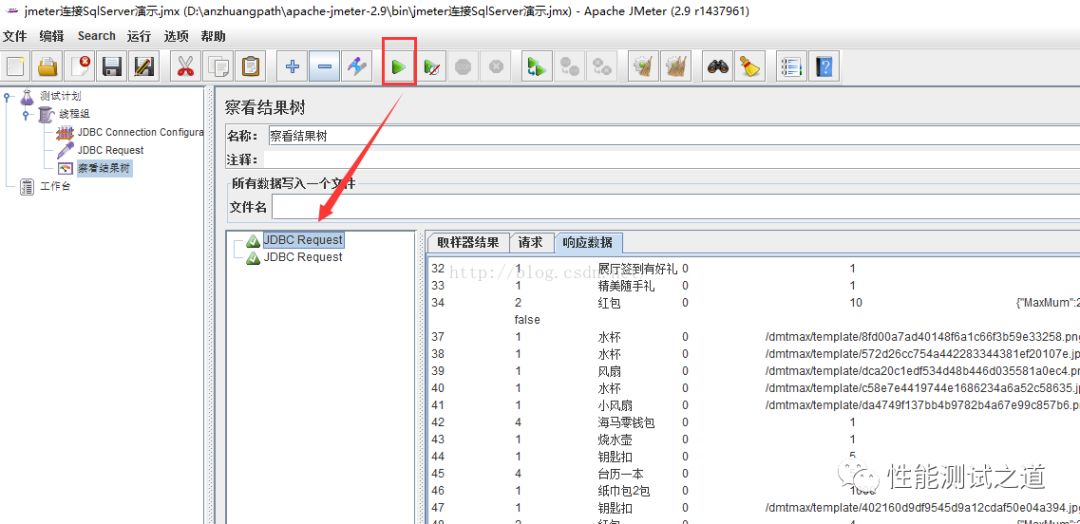The width and height of the screenshot is (1080, 524).
Task: Click the false value in response data
Action: [x=528, y=320]
